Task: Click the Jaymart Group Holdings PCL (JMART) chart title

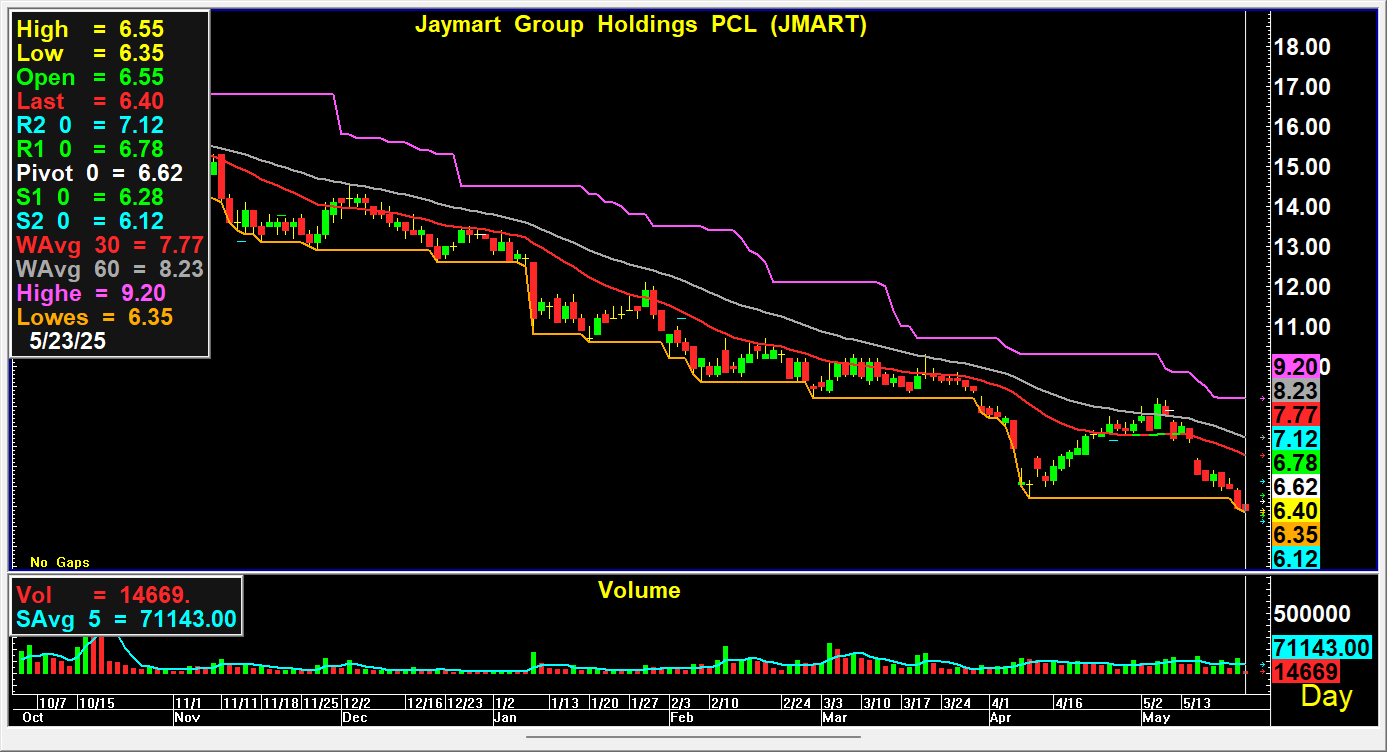Action: tap(640, 25)
